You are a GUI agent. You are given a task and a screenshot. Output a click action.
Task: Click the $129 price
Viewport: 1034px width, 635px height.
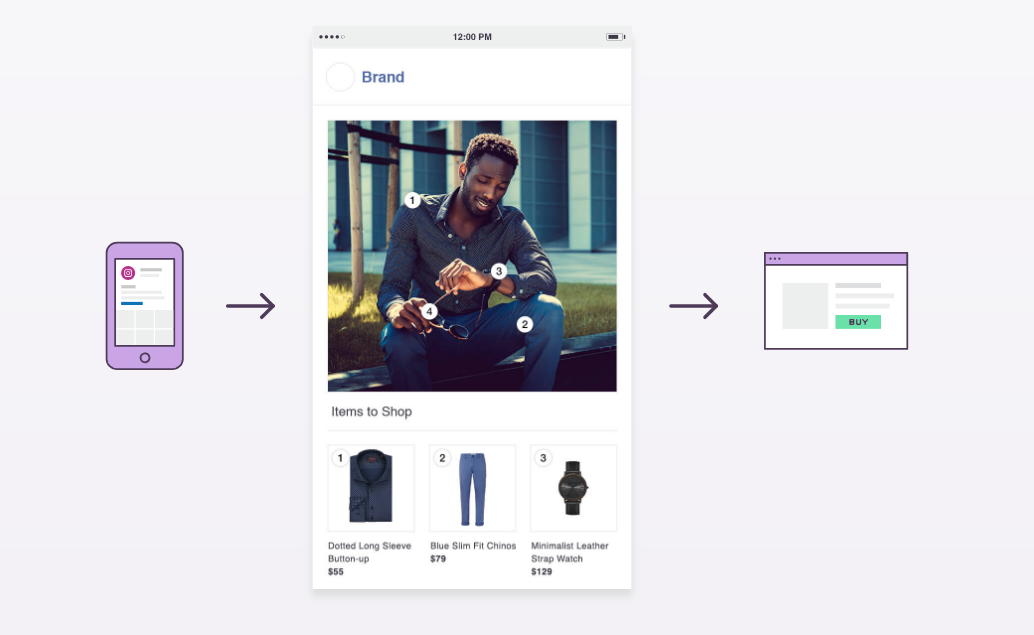click(x=541, y=572)
